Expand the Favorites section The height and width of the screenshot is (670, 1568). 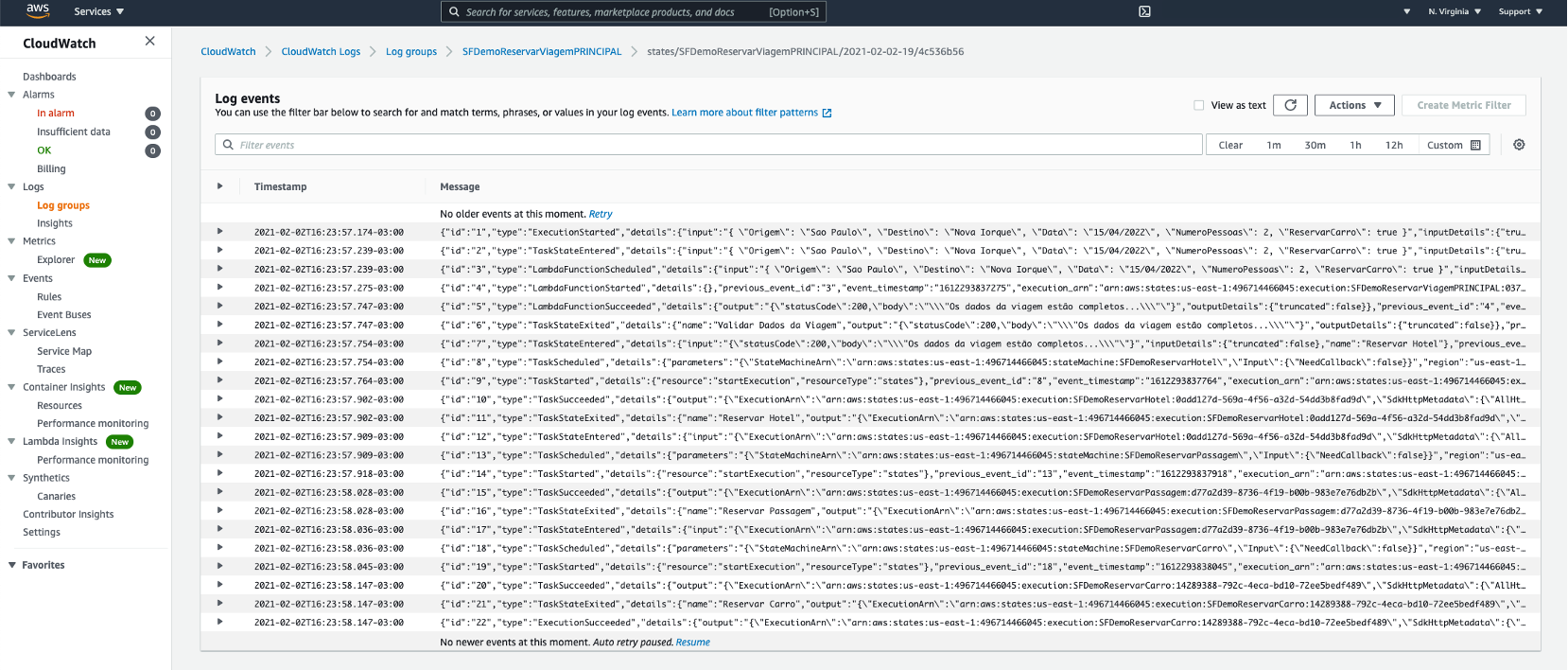click(11, 565)
